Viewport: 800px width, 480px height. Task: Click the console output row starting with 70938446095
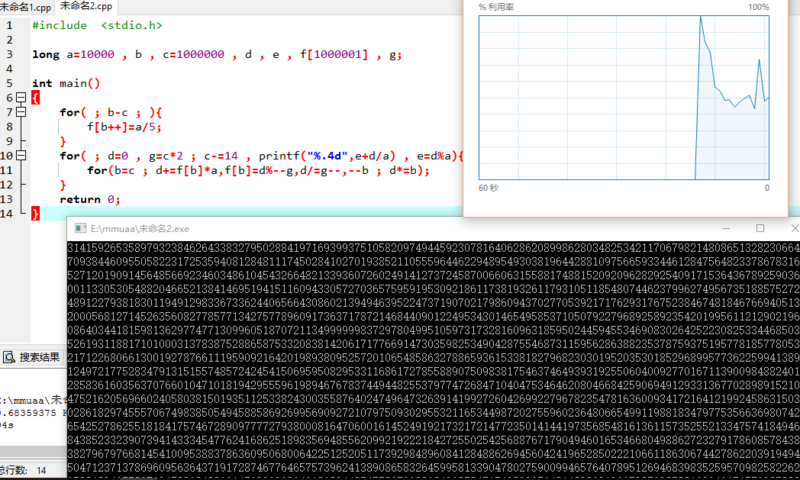point(433,262)
